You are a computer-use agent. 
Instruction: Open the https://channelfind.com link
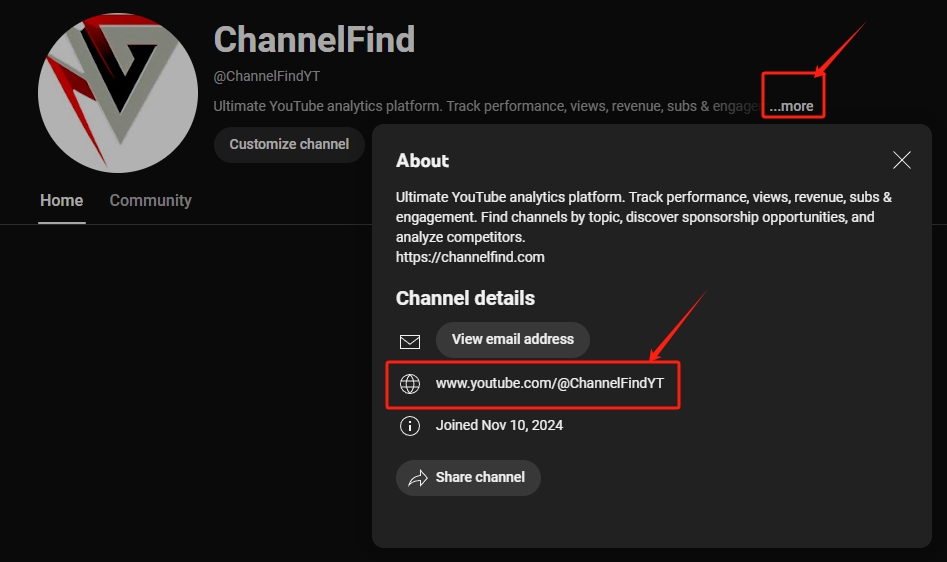click(x=470, y=257)
